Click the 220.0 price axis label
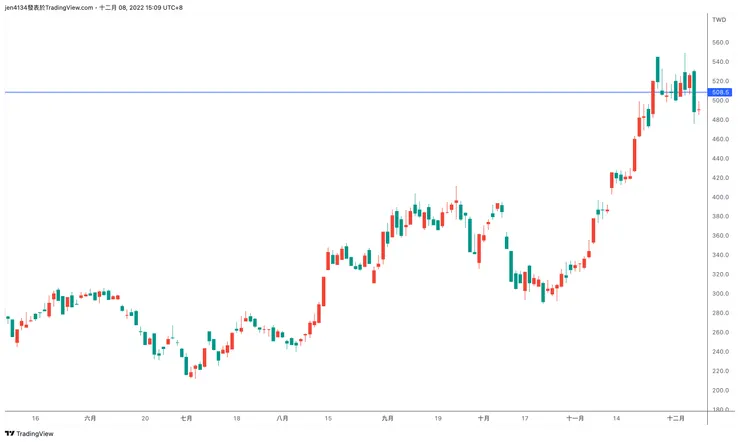Screen dimensions: 740x442 click(x=721, y=371)
